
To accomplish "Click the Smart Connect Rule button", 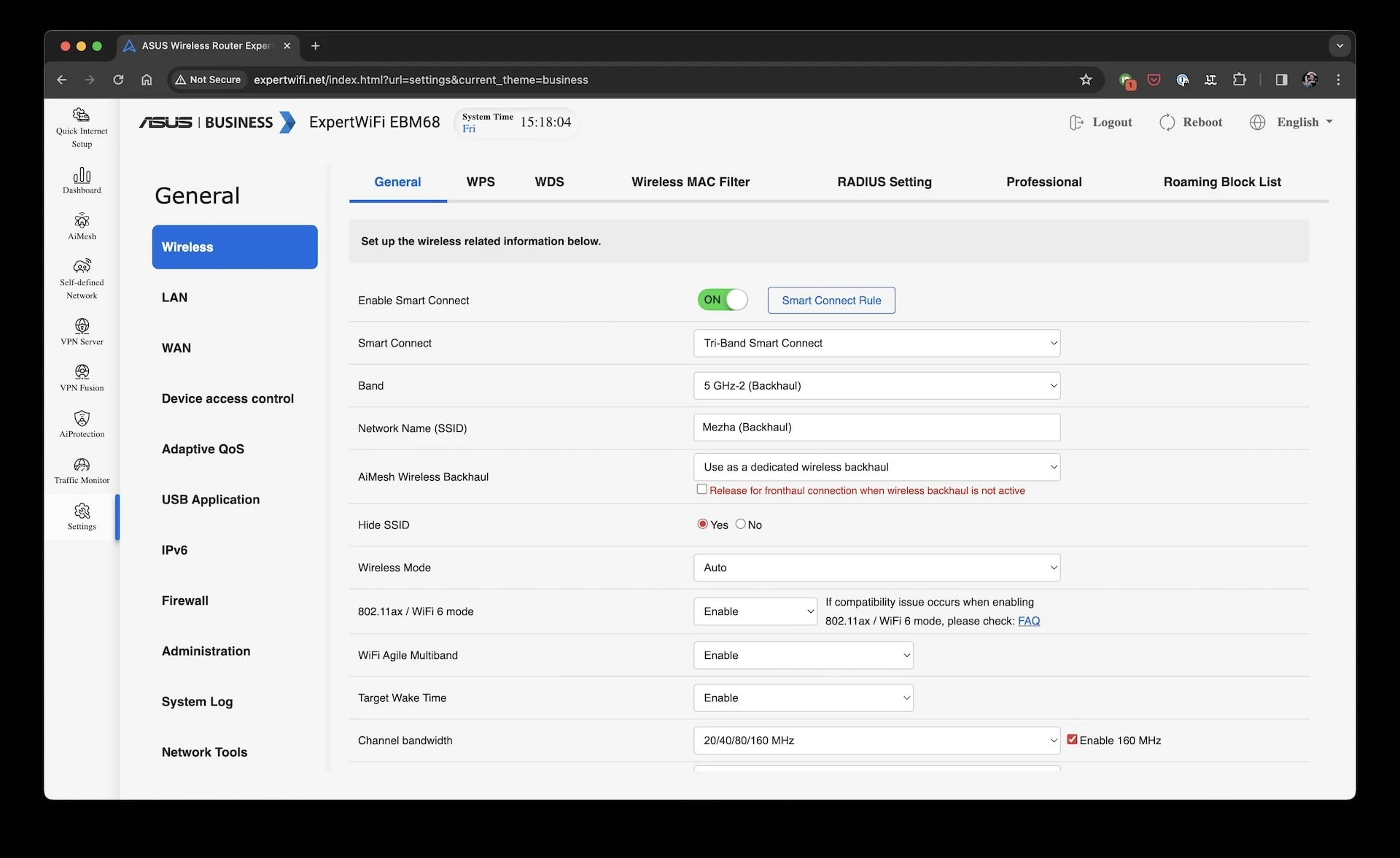I will [x=831, y=300].
